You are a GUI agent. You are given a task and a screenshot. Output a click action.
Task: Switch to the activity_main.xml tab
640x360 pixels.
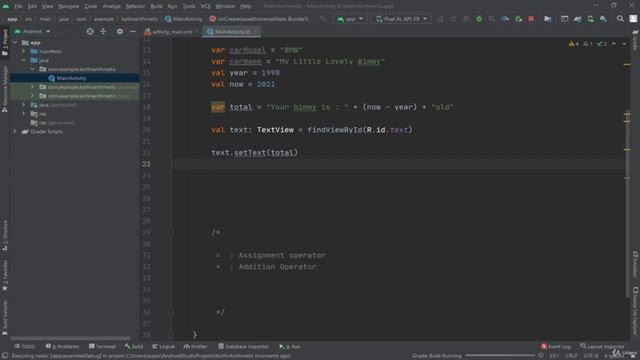tap(171, 31)
